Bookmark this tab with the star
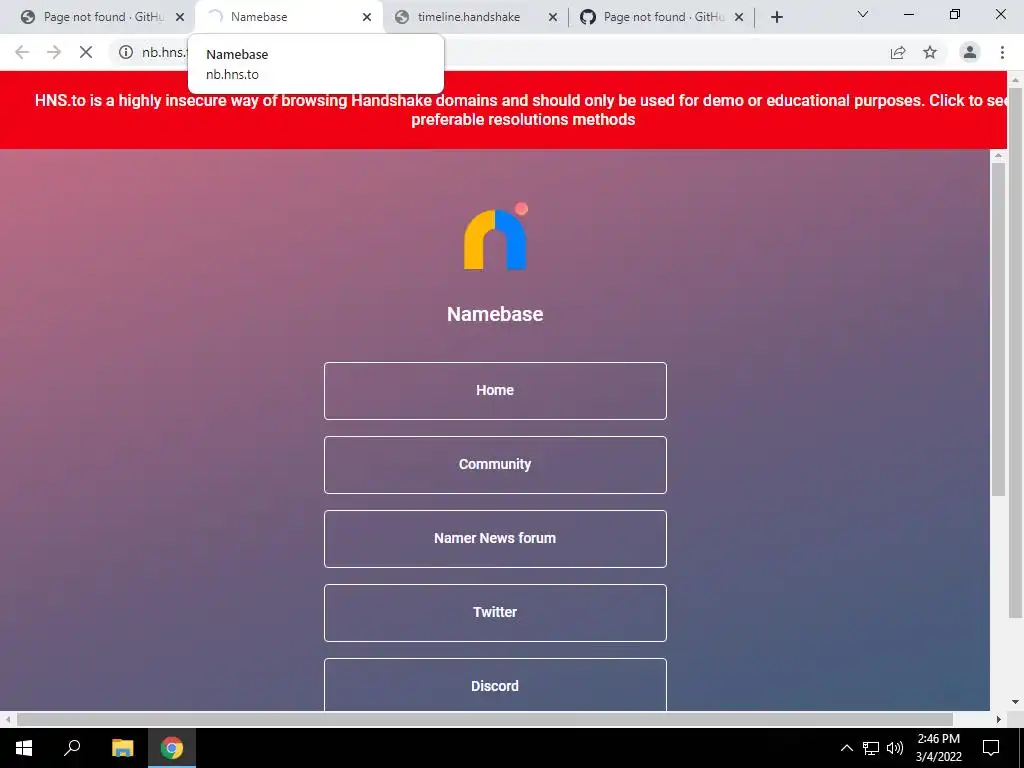1024x768 pixels. point(930,52)
